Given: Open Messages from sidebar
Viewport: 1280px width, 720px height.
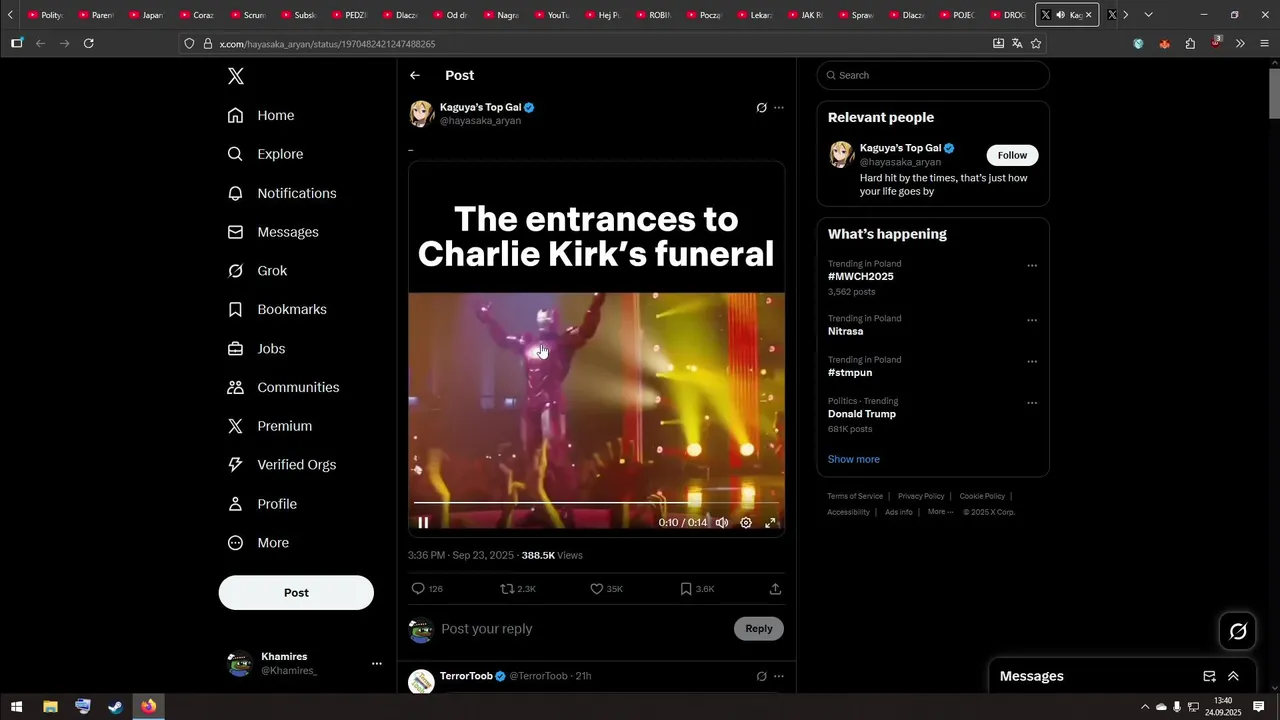Looking at the screenshot, I should click(x=273, y=232).
